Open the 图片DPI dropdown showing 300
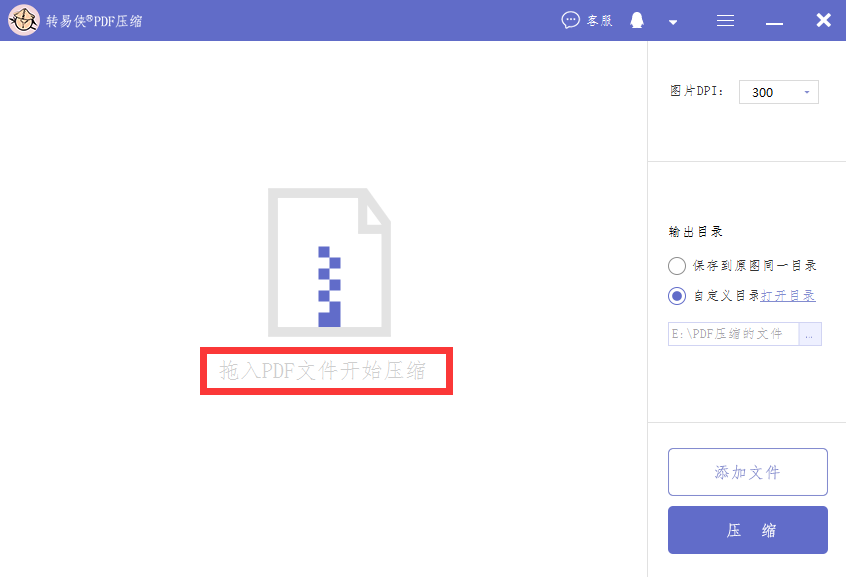Viewport: 846px width, 577px height. click(x=779, y=92)
